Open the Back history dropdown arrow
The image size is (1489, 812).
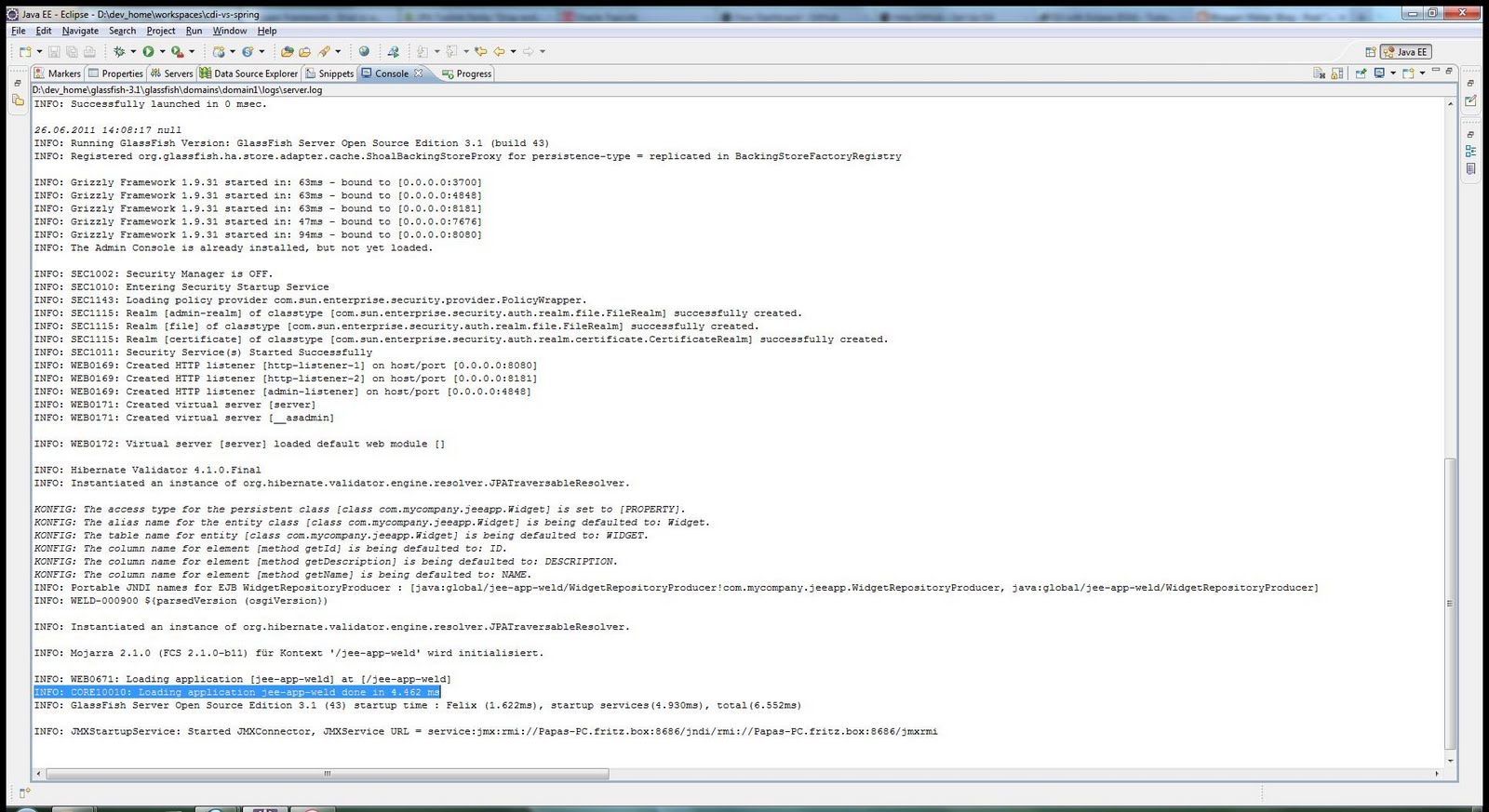513,51
